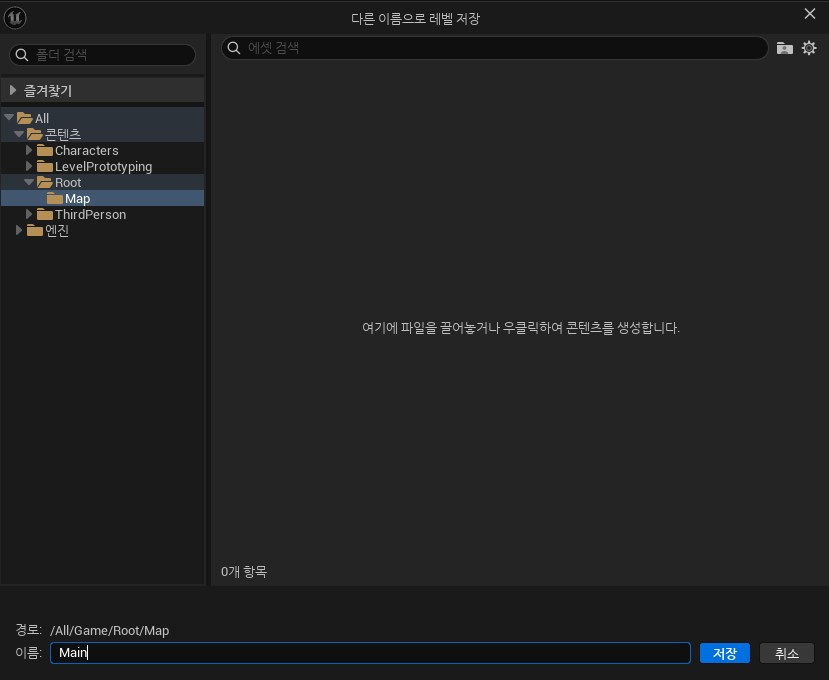Expand the LevelPrototyping folder arrow
This screenshot has height=680, width=829.
click(29, 166)
